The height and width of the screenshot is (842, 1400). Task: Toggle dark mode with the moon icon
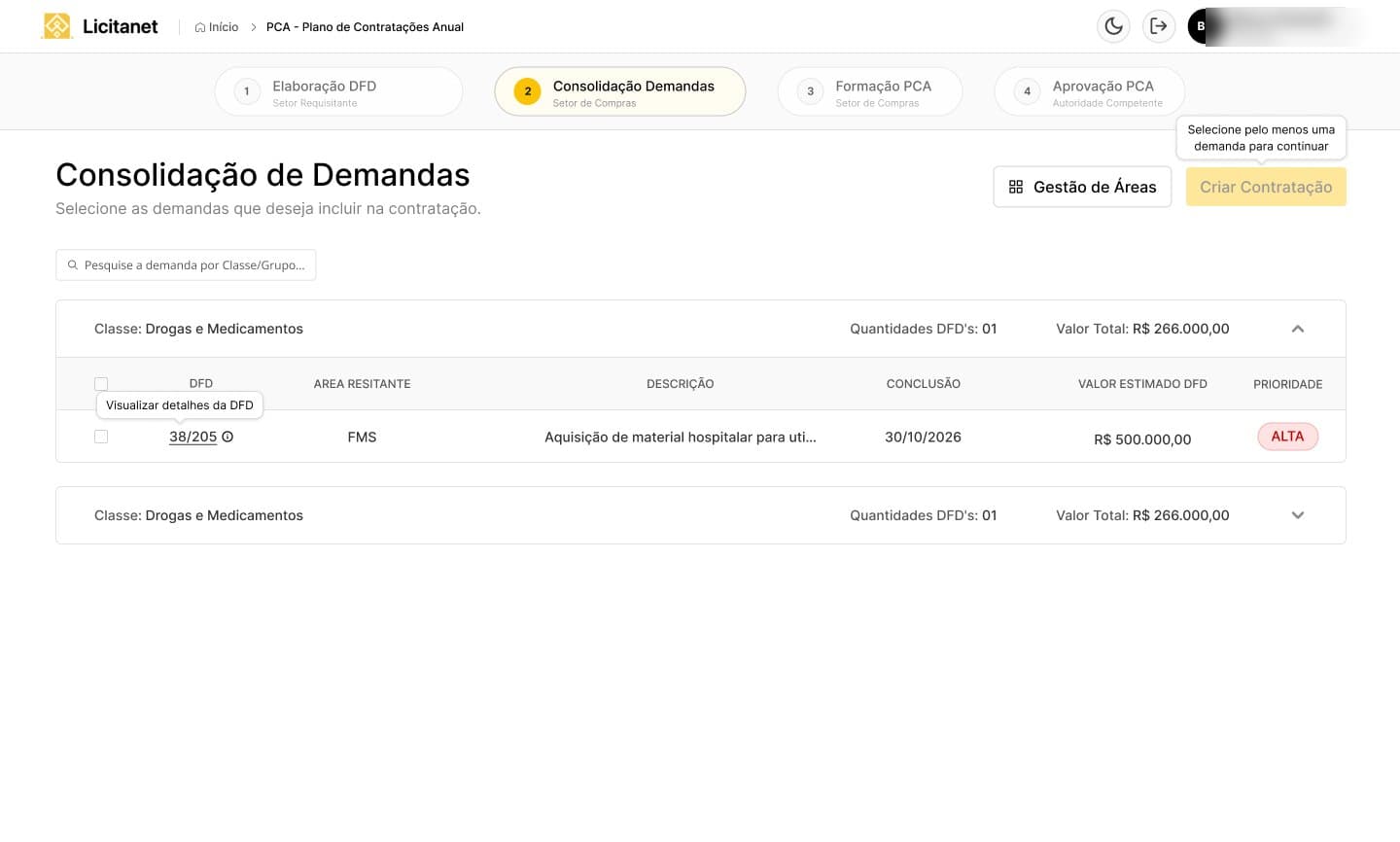1113,26
